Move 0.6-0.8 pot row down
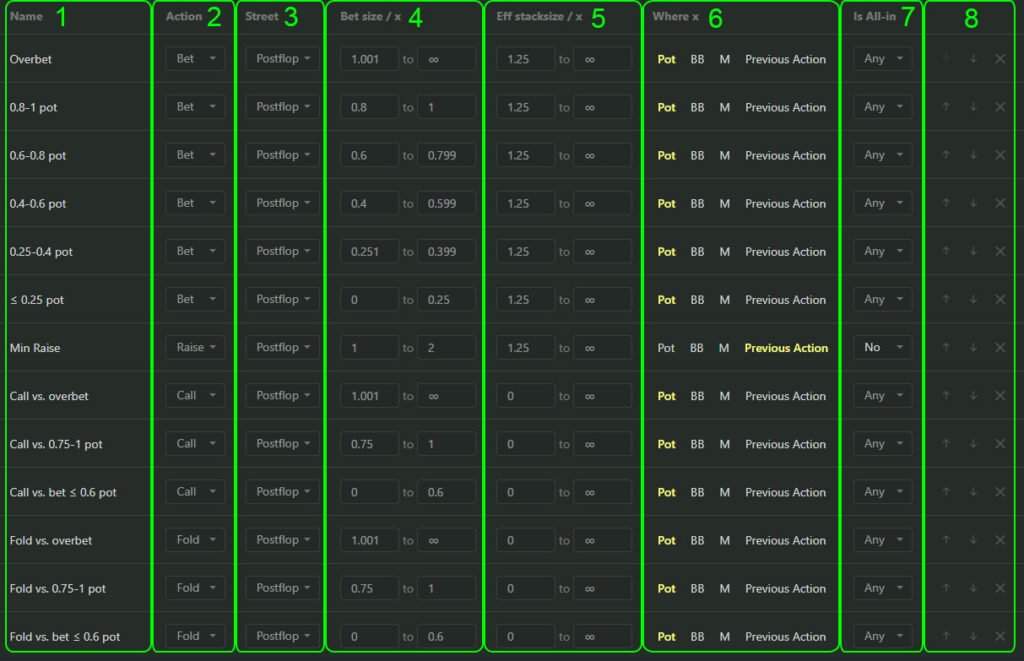1024x661 pixels. tap(973, 155)
